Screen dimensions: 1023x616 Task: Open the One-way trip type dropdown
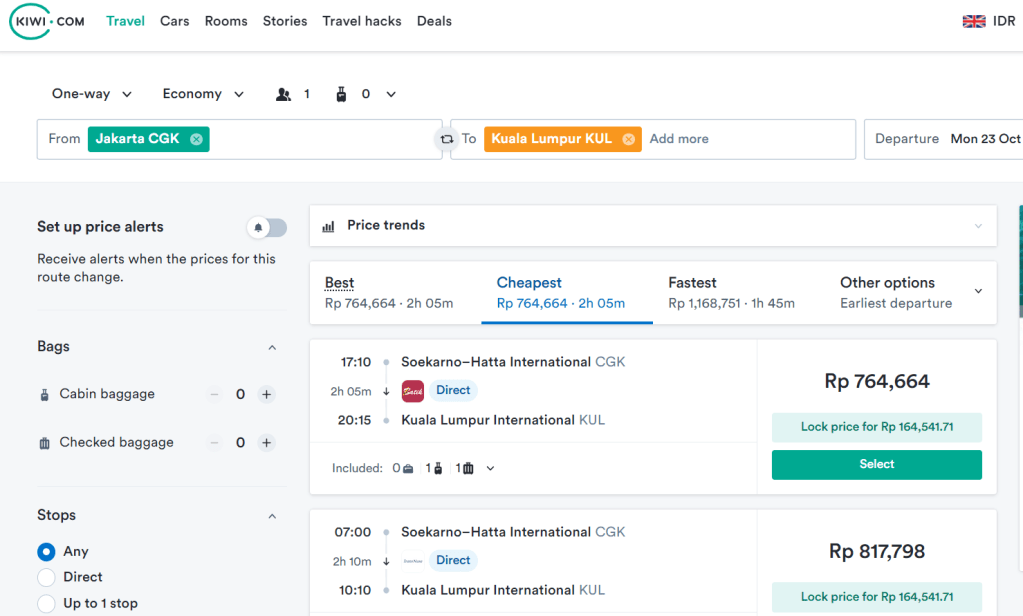[92, 94]
